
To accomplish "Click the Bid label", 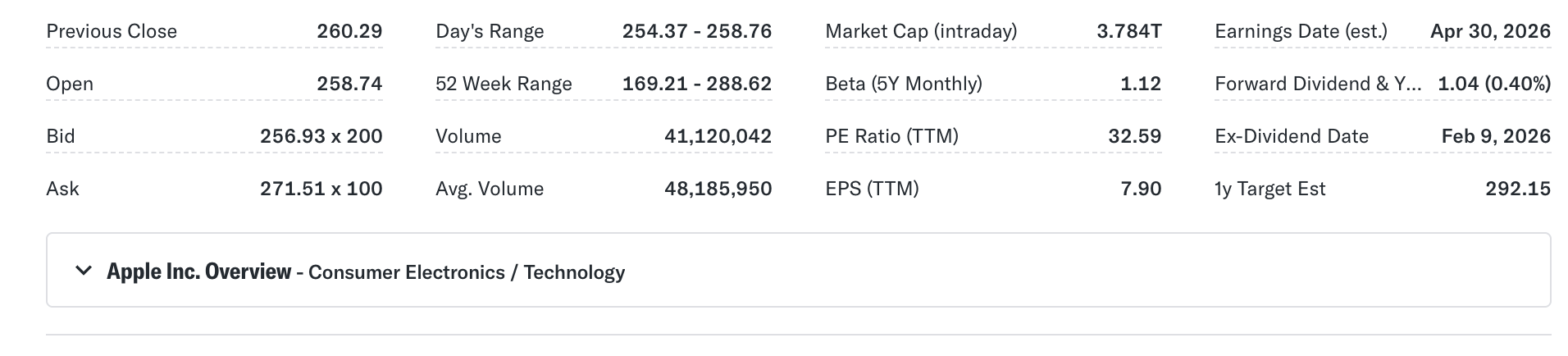I will [61, 136].
